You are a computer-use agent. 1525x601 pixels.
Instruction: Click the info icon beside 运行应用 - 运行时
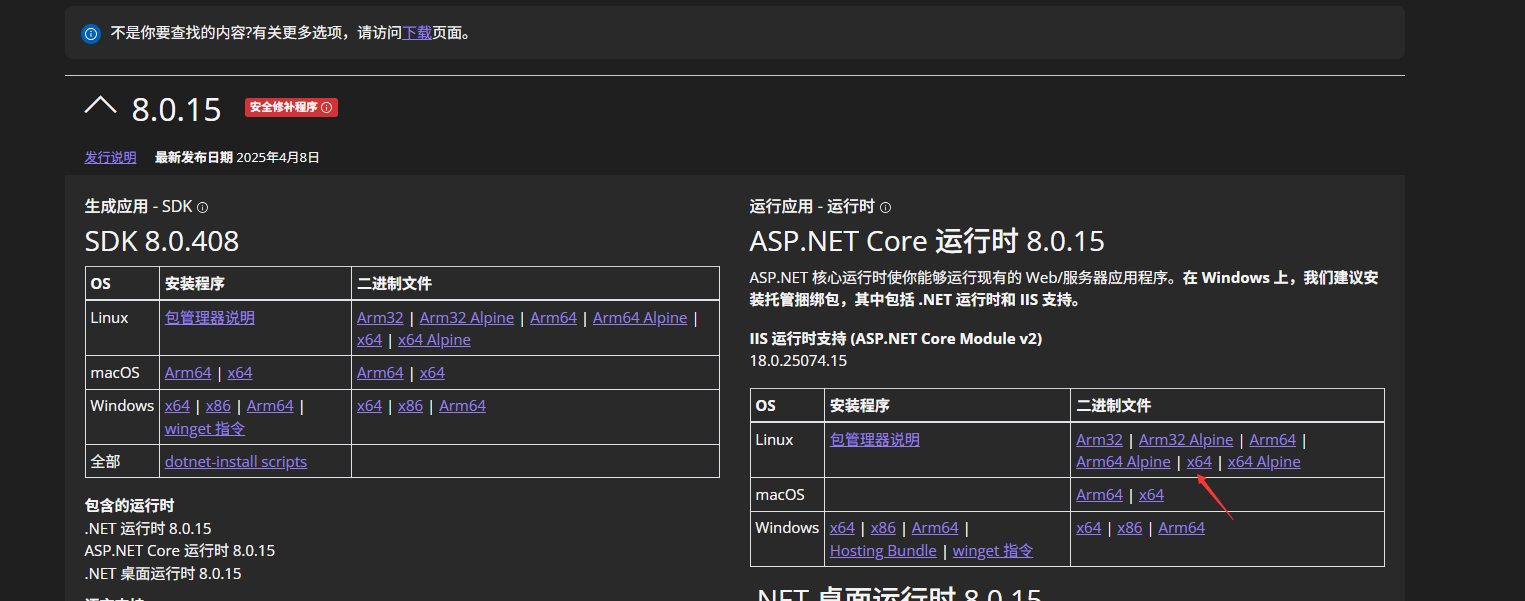point(885,207)
